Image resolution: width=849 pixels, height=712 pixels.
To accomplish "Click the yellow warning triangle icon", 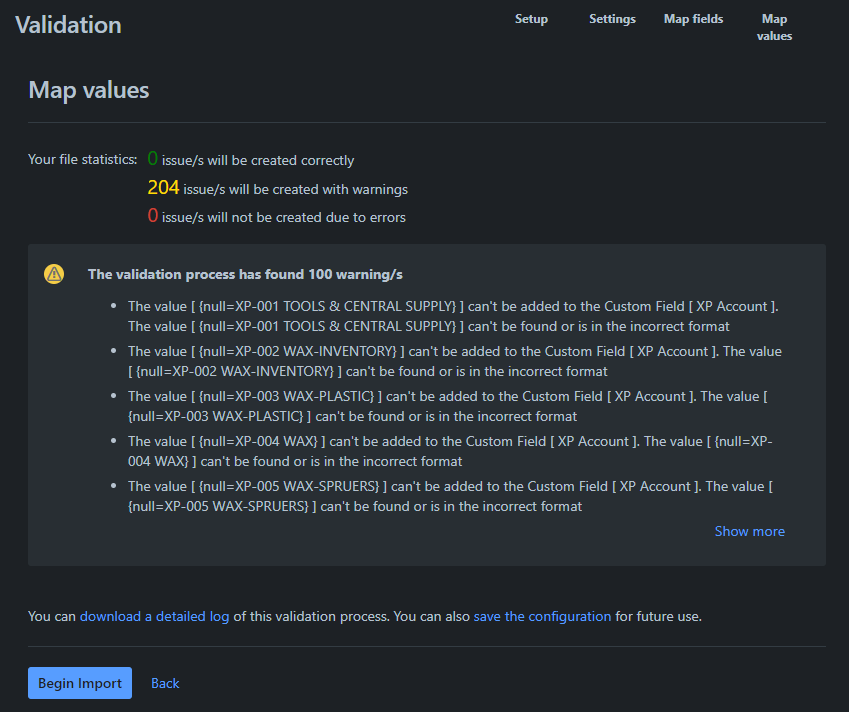I will (x=53, y=273).
